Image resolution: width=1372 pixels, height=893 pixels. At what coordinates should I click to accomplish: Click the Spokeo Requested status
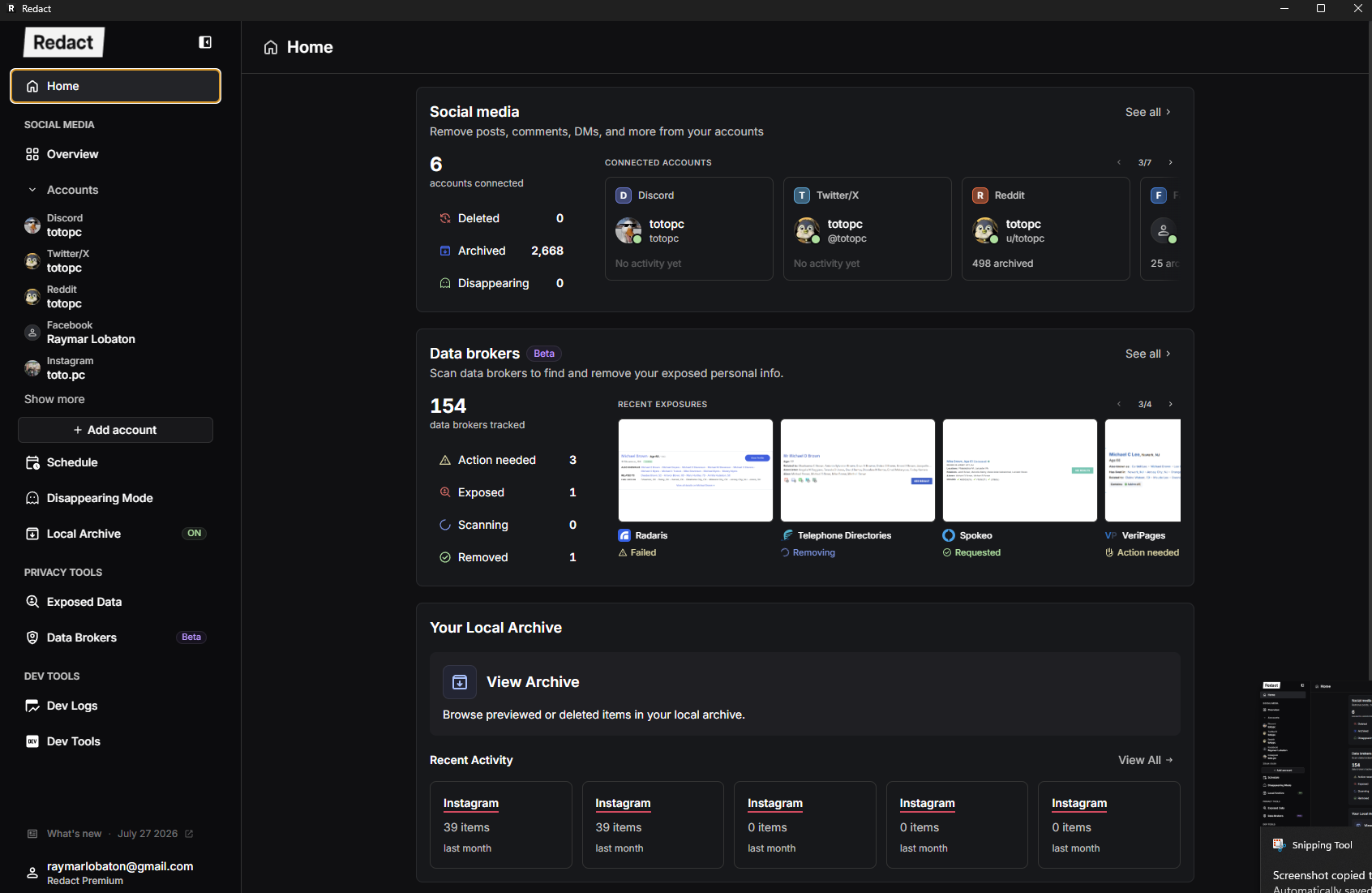click(x=971, y=552)
